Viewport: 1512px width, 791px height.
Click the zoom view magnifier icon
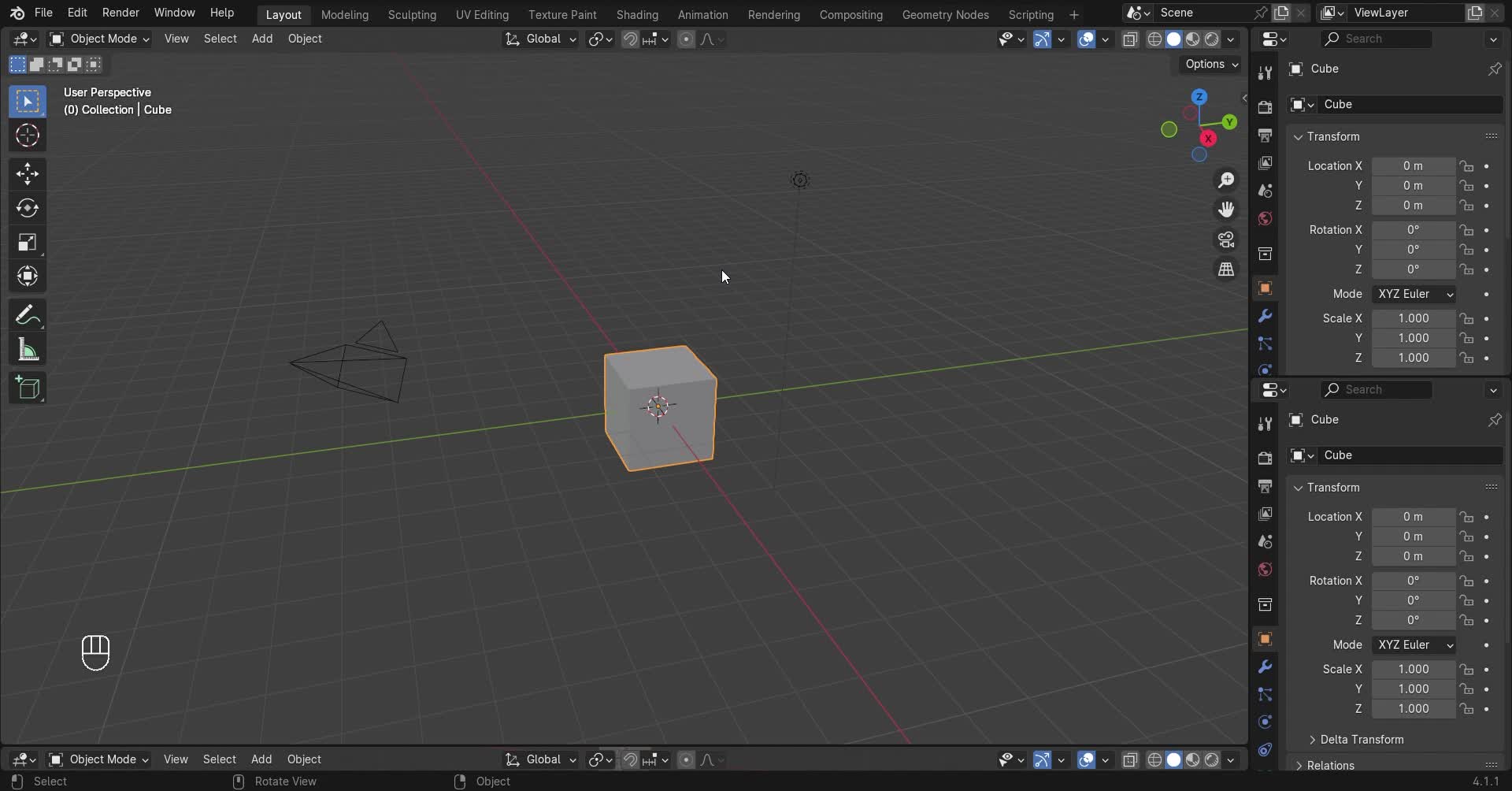1226,180
